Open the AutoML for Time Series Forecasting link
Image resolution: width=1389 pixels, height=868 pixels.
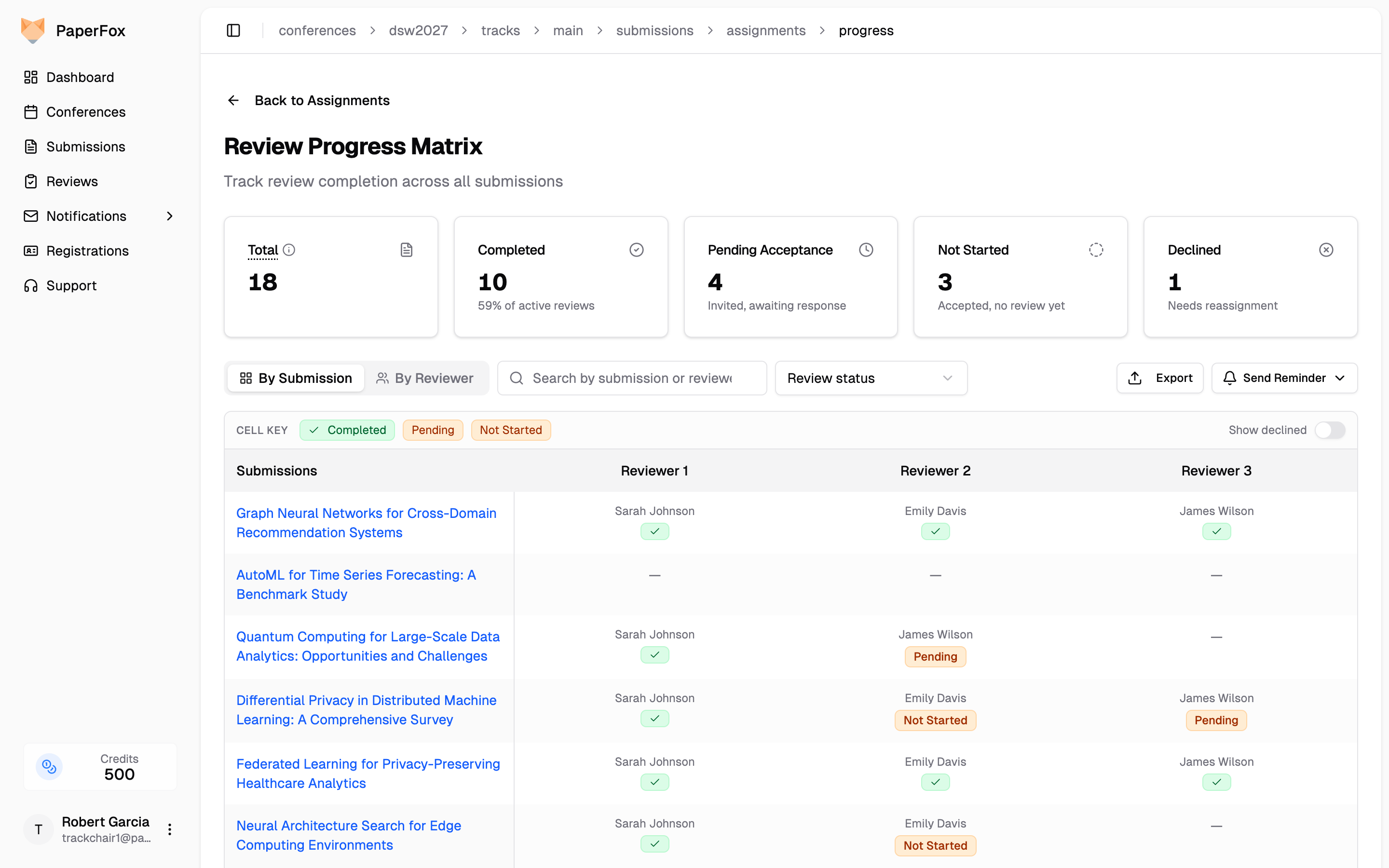coord(356,584)
